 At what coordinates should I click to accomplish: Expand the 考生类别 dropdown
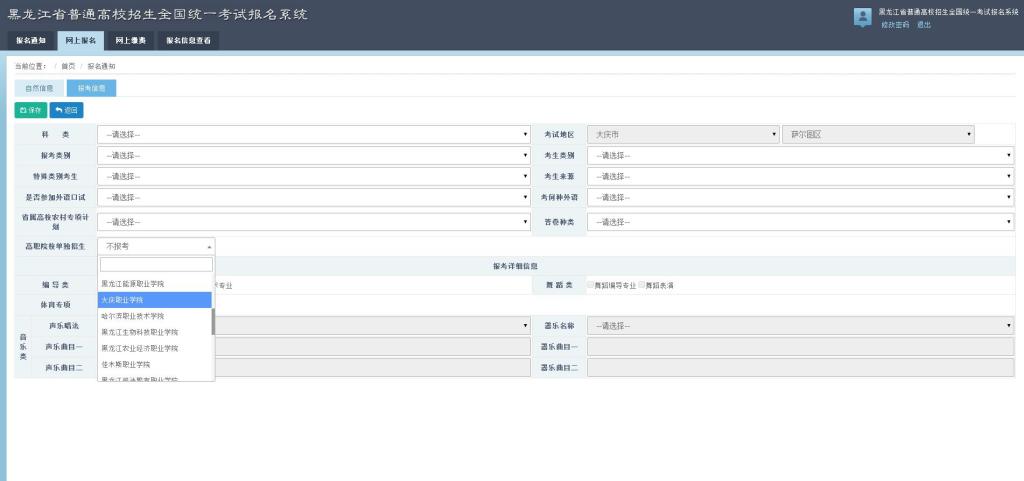[800, 155]
